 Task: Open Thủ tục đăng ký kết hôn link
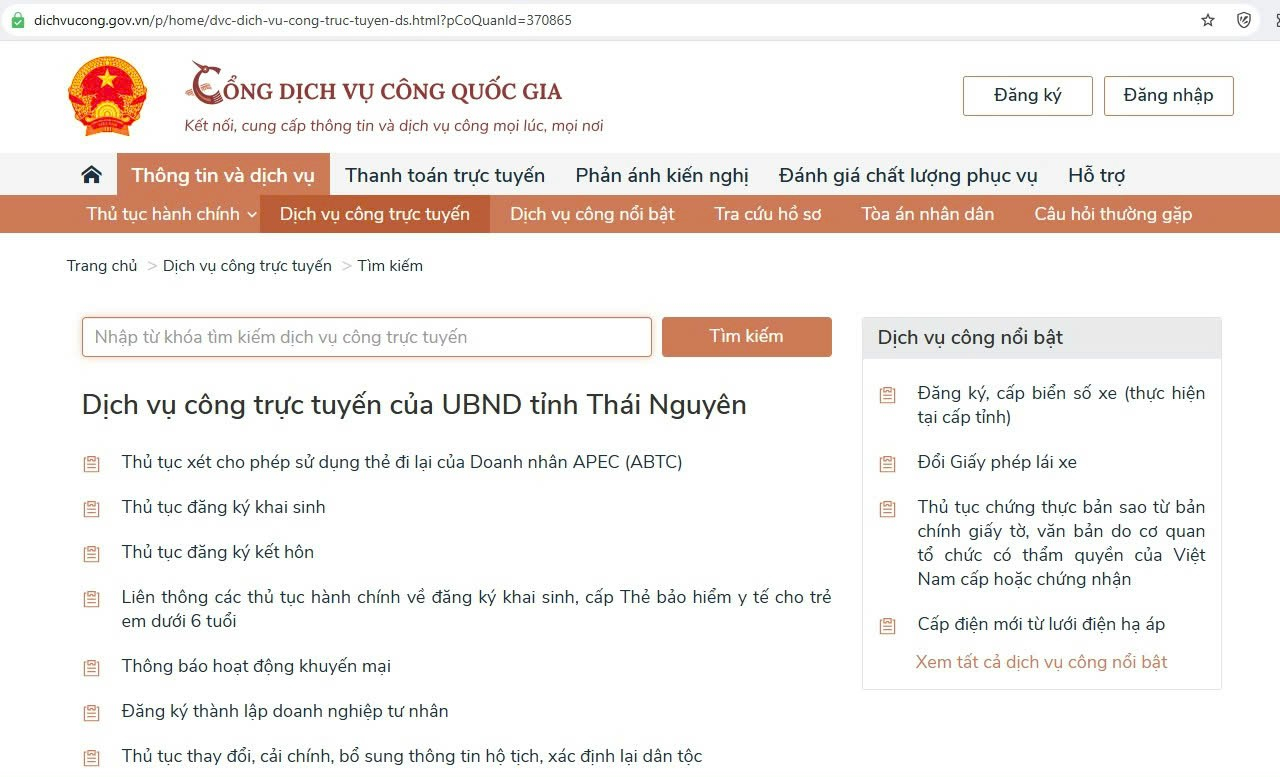[218, 552]
